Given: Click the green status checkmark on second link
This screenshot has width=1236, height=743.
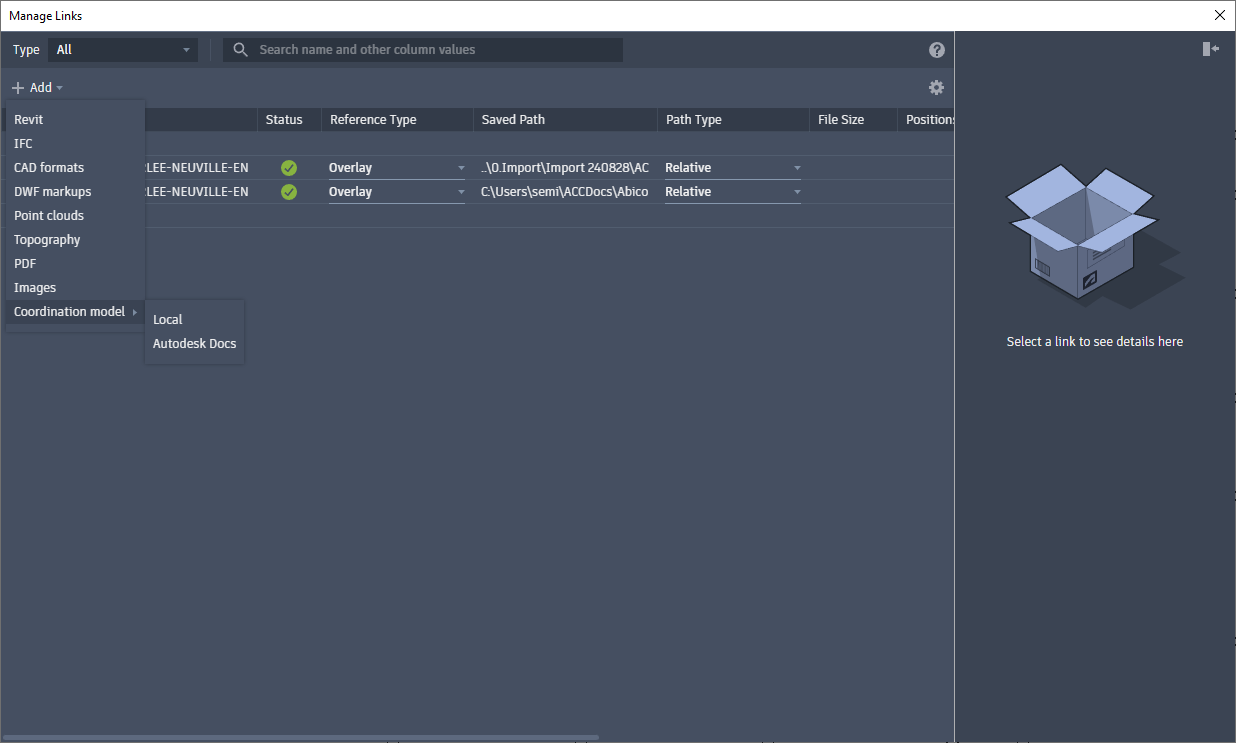Looking at the screenshot, I should coord(289,191).
